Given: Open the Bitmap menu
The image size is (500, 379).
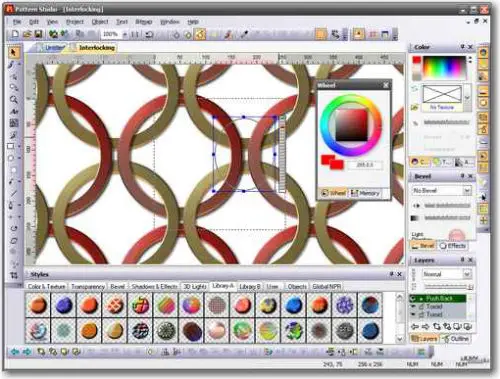Looking at the screenshot, I should tap(144, 22).
